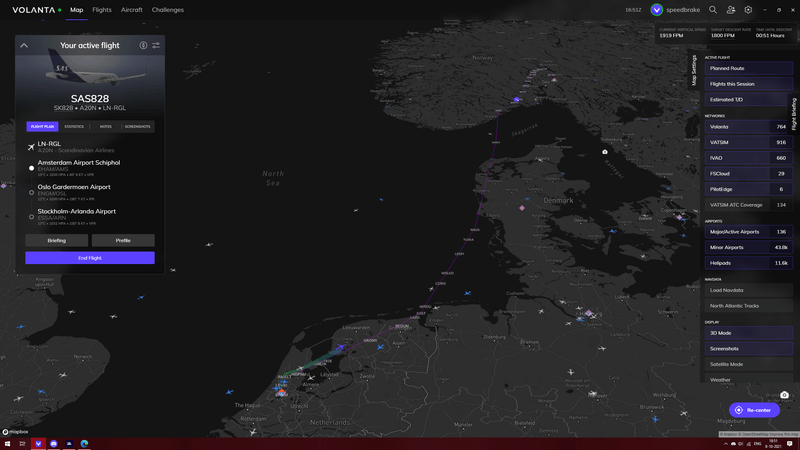Open the settings gear icon
800x450 pixels.
click(x=748, y=10)
